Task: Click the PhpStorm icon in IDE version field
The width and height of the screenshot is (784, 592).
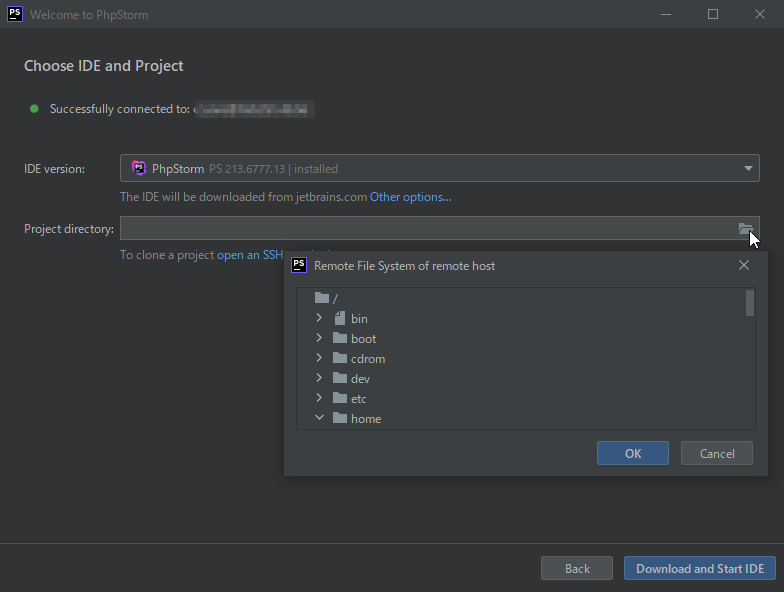Action: [x=139, y=168]
